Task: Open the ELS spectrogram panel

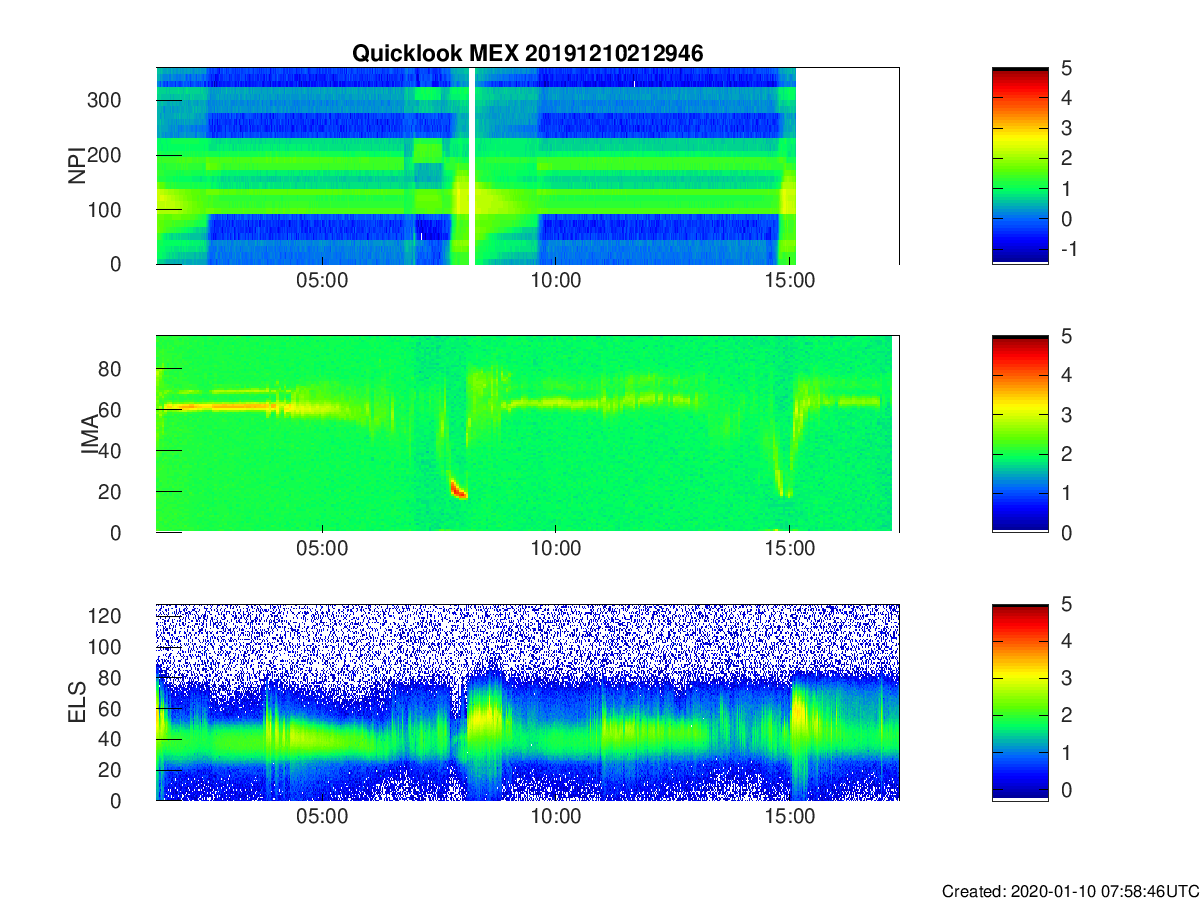Action: coord(527,702)
